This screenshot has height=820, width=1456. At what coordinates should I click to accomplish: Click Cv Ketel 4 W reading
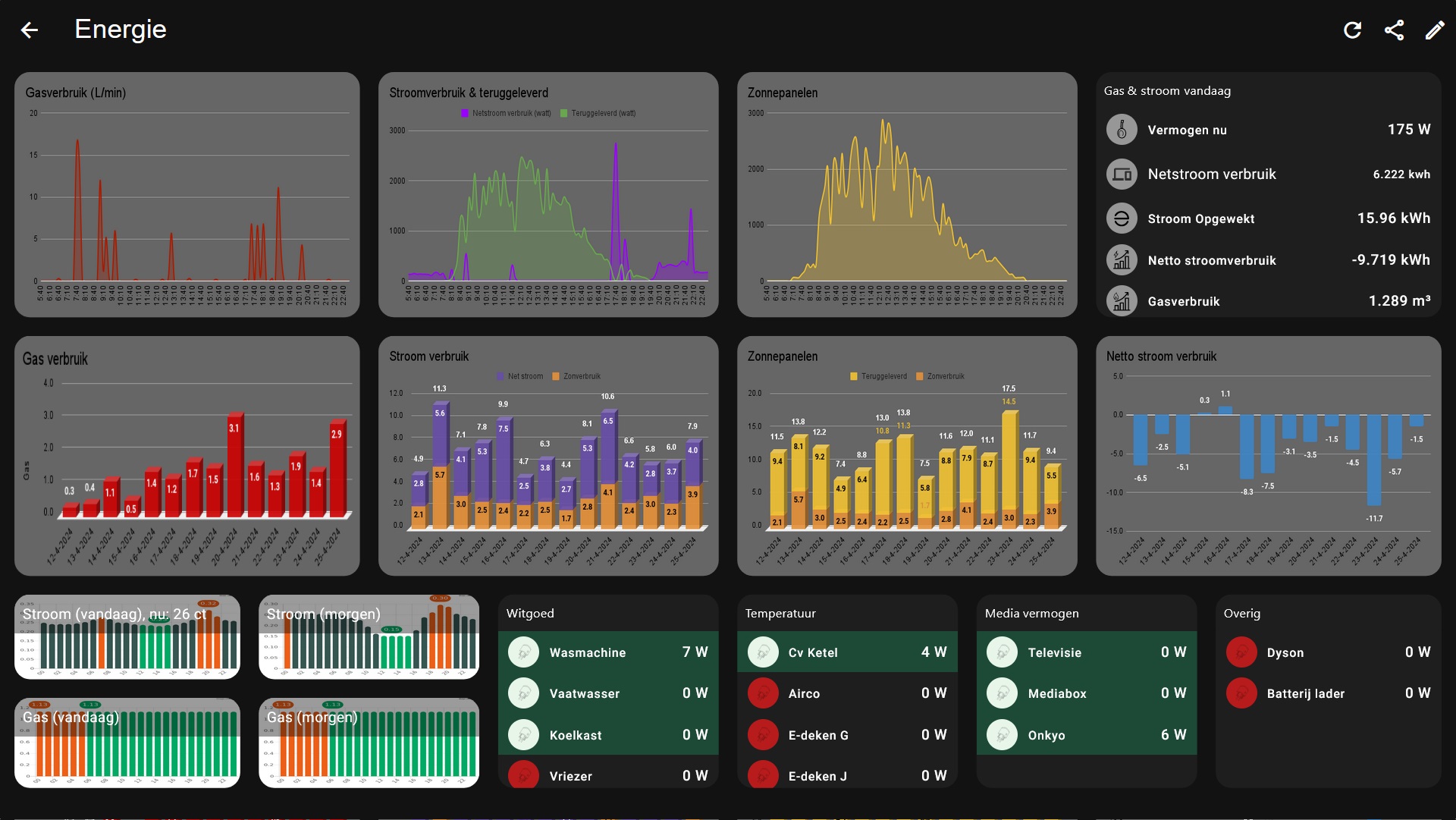934,652
